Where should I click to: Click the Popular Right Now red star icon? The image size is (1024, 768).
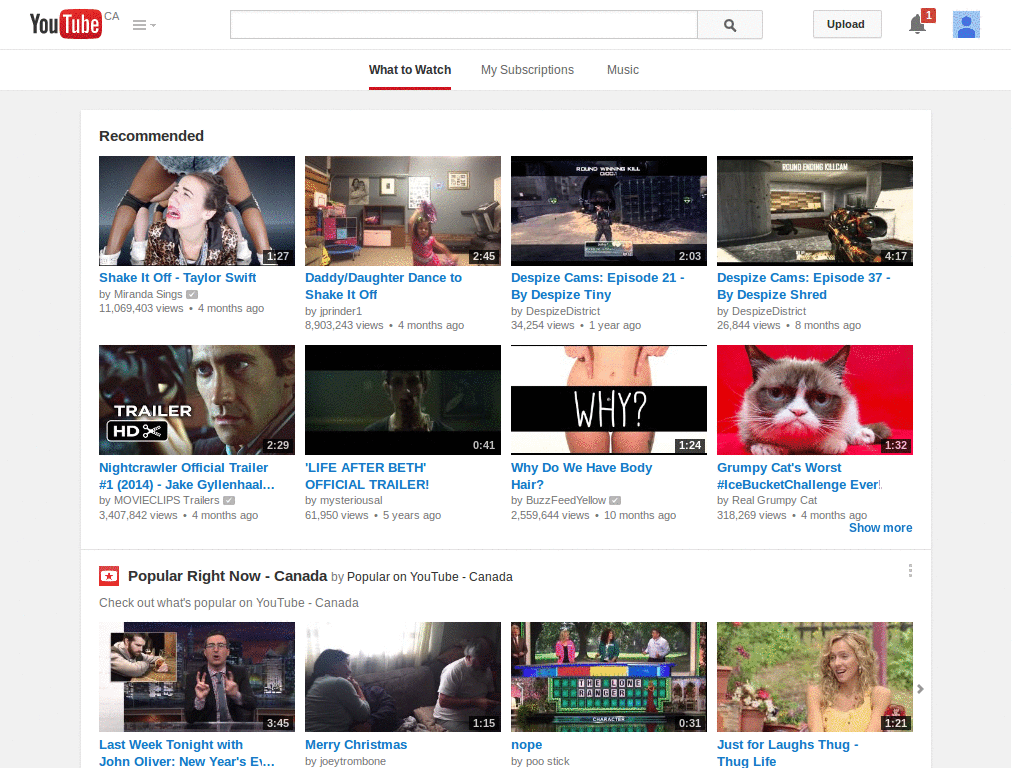109,576
